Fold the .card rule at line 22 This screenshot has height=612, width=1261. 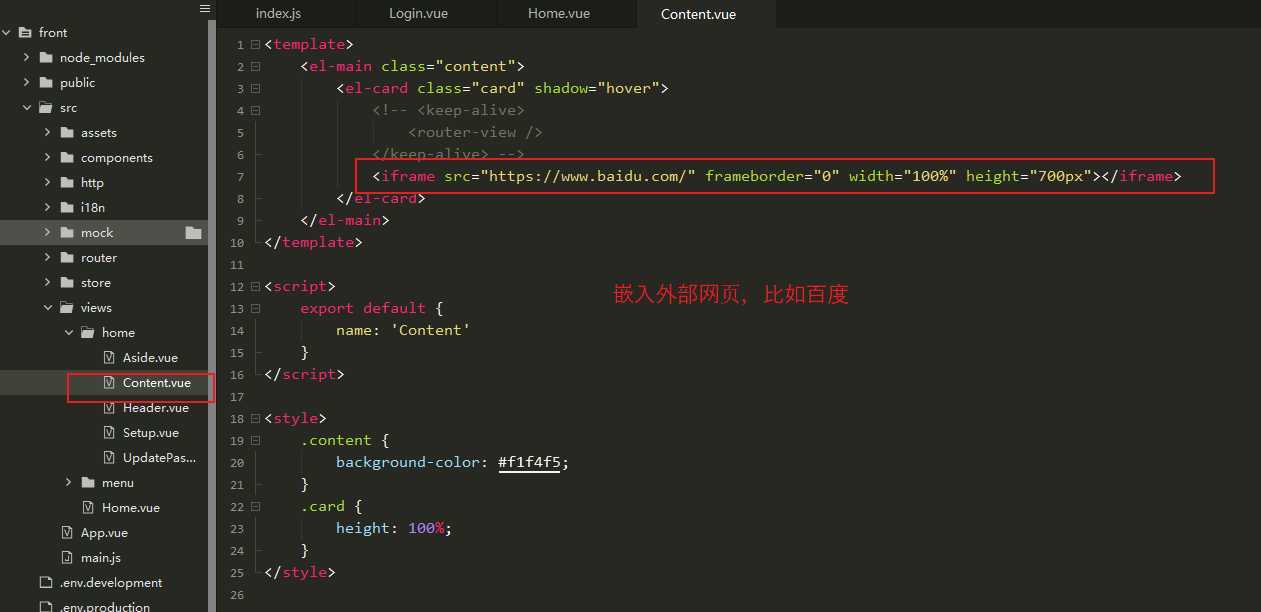255,507
